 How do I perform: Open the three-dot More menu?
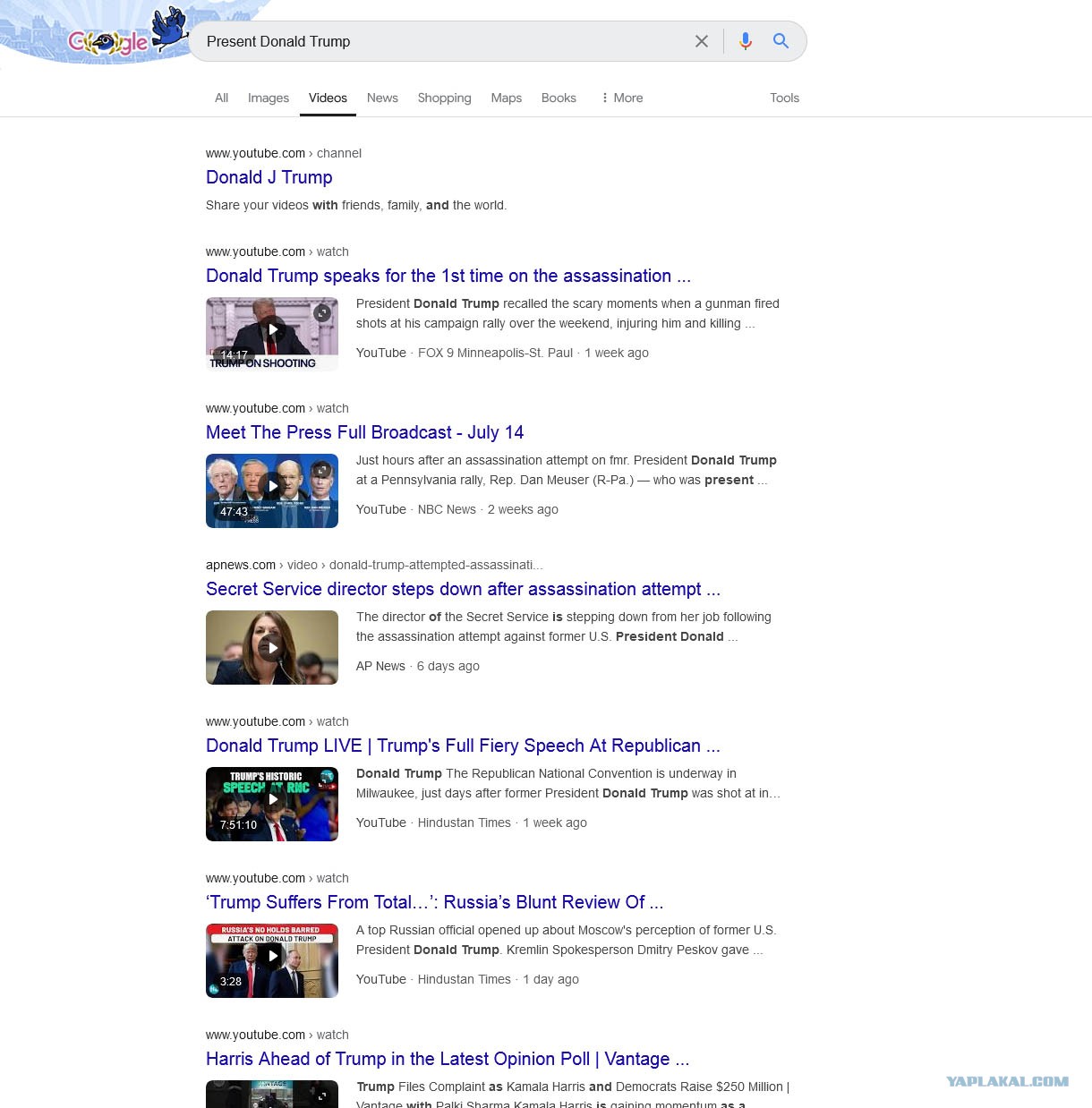622,98
